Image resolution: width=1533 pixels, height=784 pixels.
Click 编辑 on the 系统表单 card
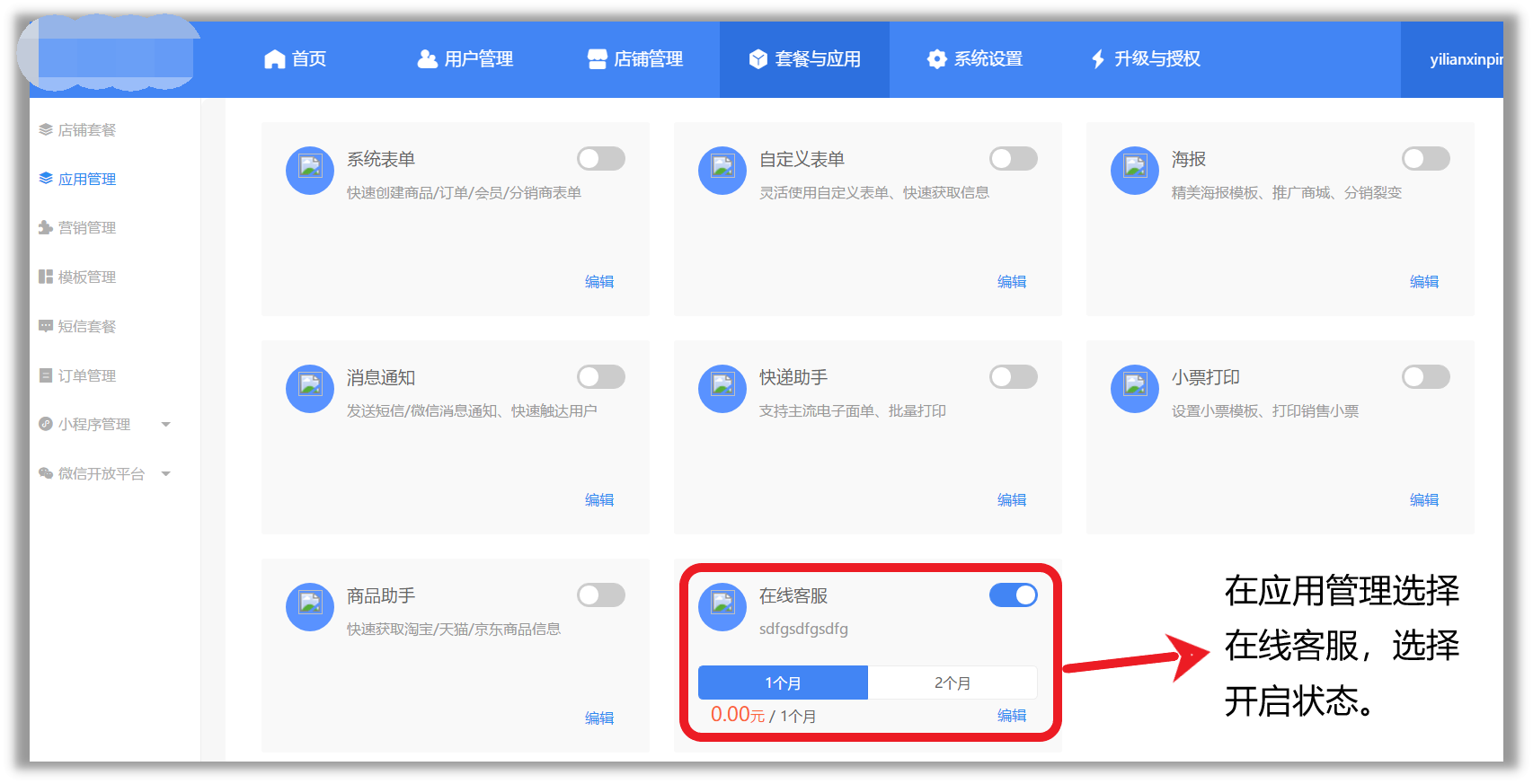[x=599, y=282]
